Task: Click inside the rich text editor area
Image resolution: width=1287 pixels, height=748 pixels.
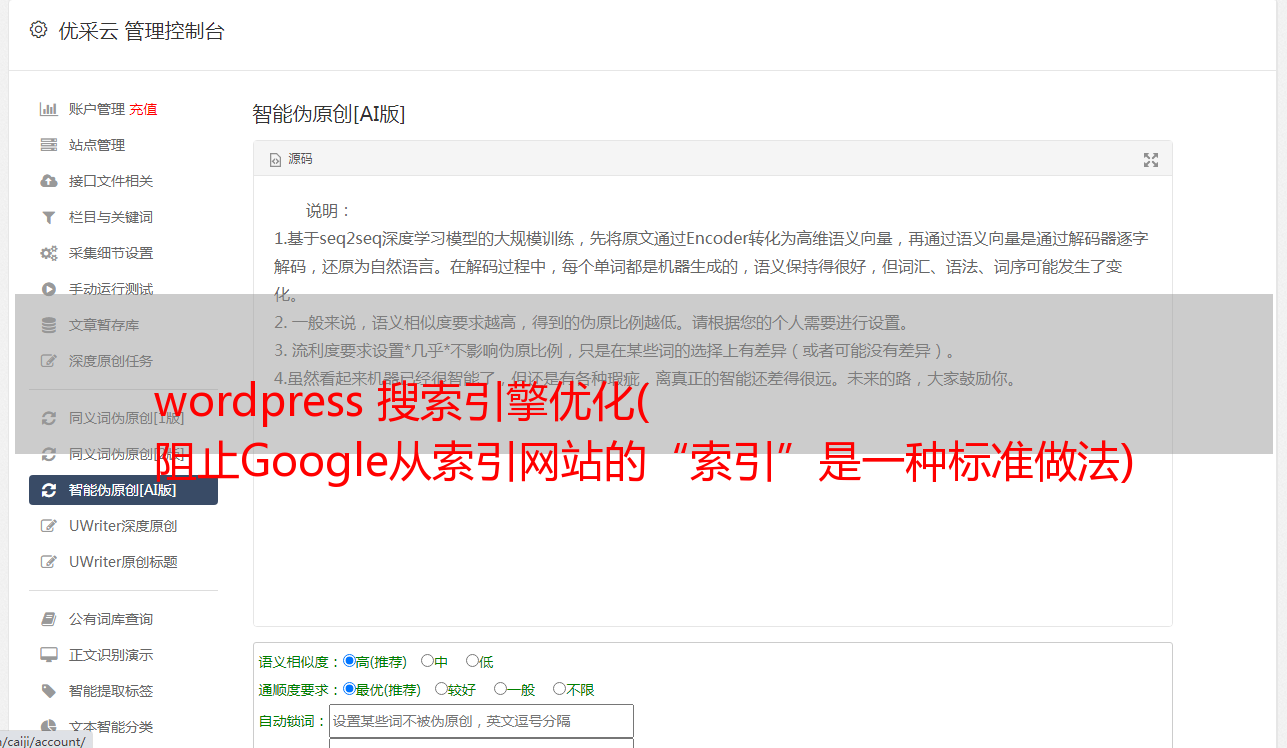Action: pyautogui.click(x=712, y=401)
